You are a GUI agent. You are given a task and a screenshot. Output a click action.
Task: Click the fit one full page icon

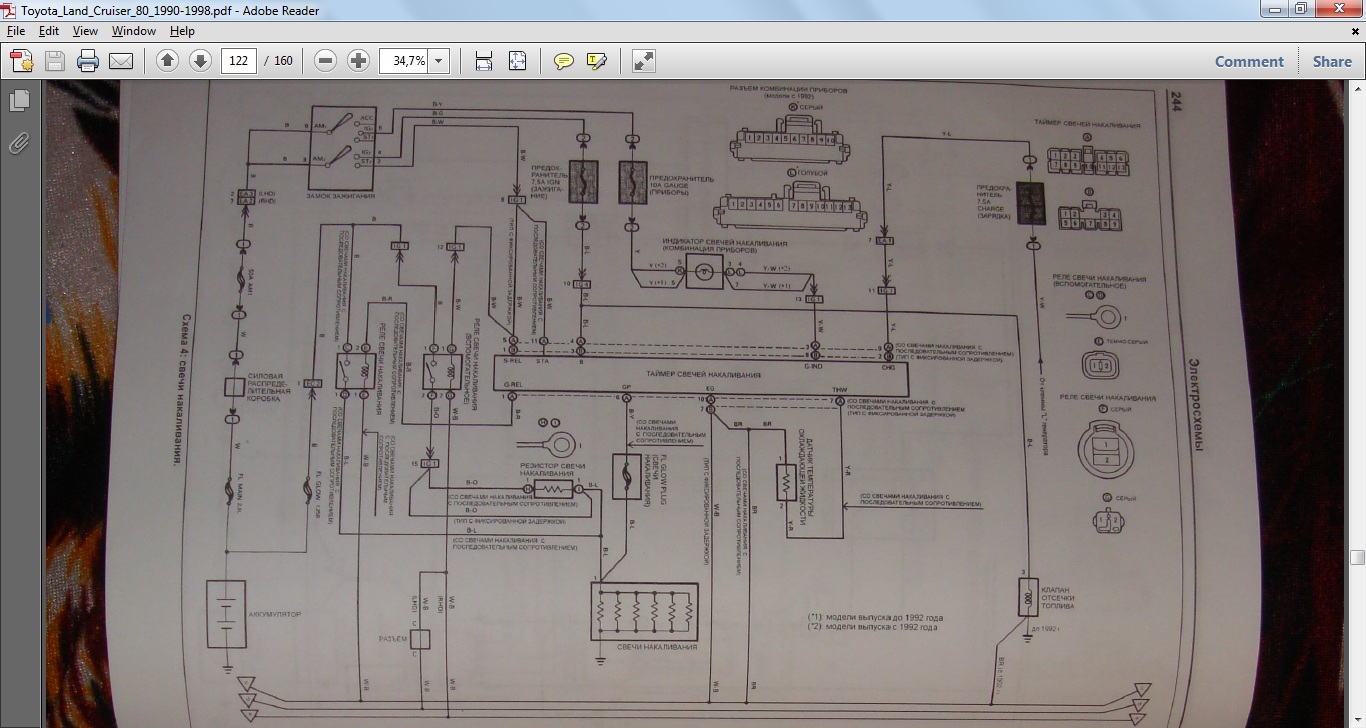click(x=517, y=61)
